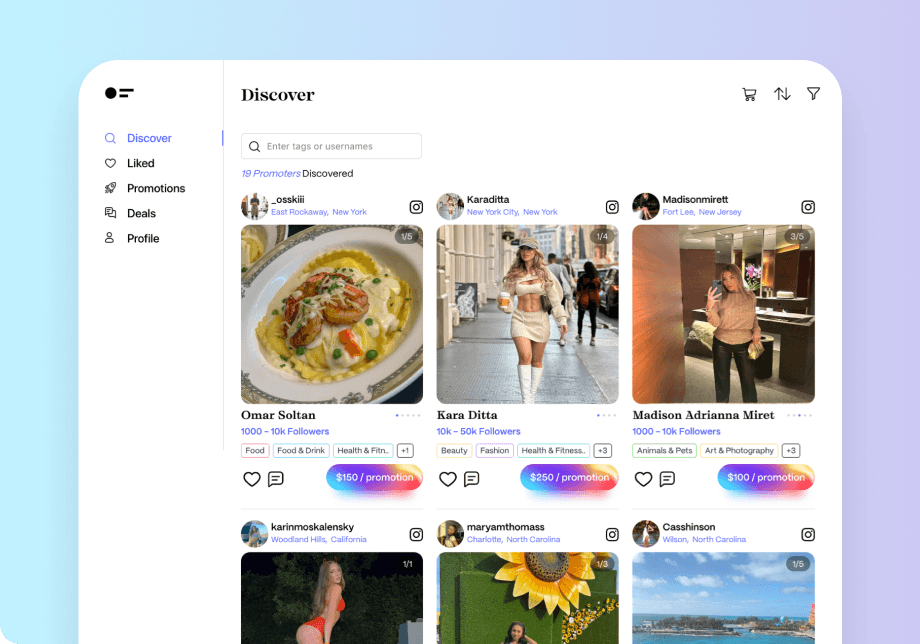Open Casshinson avatar thumbnail
920x644 pixels.
click(x=646, y=533)
